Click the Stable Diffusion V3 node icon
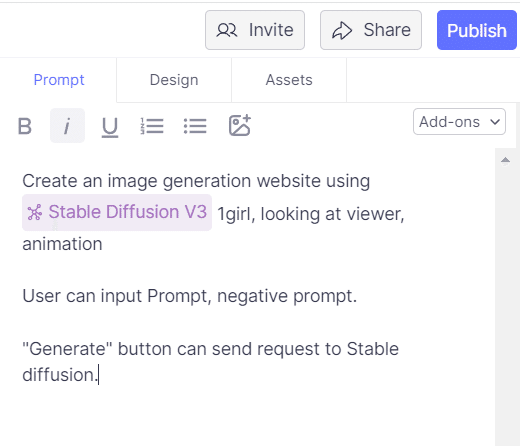 [x=35, y=212]
